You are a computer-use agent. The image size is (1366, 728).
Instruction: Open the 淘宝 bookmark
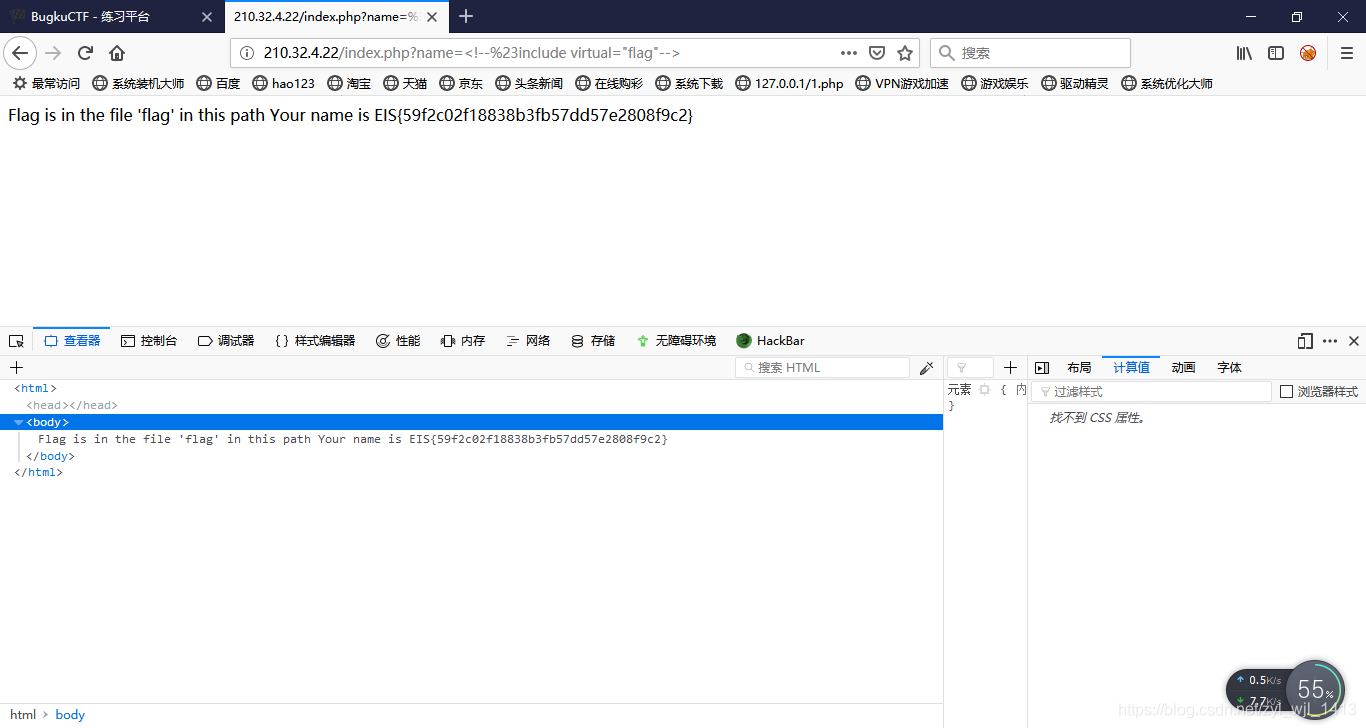click(x=349, y=83)
